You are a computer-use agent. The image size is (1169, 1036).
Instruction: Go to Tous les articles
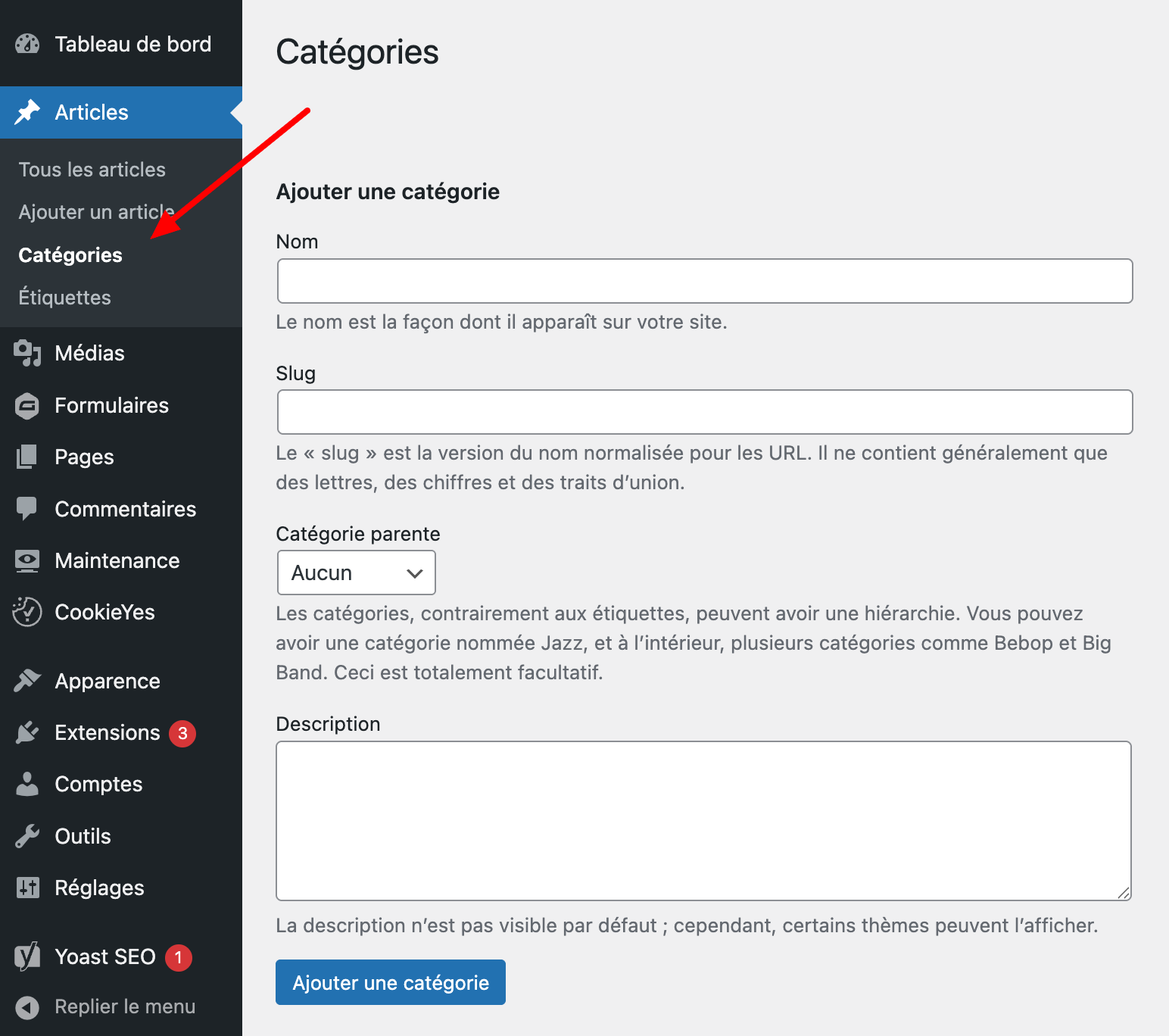(x=92, y=169)
